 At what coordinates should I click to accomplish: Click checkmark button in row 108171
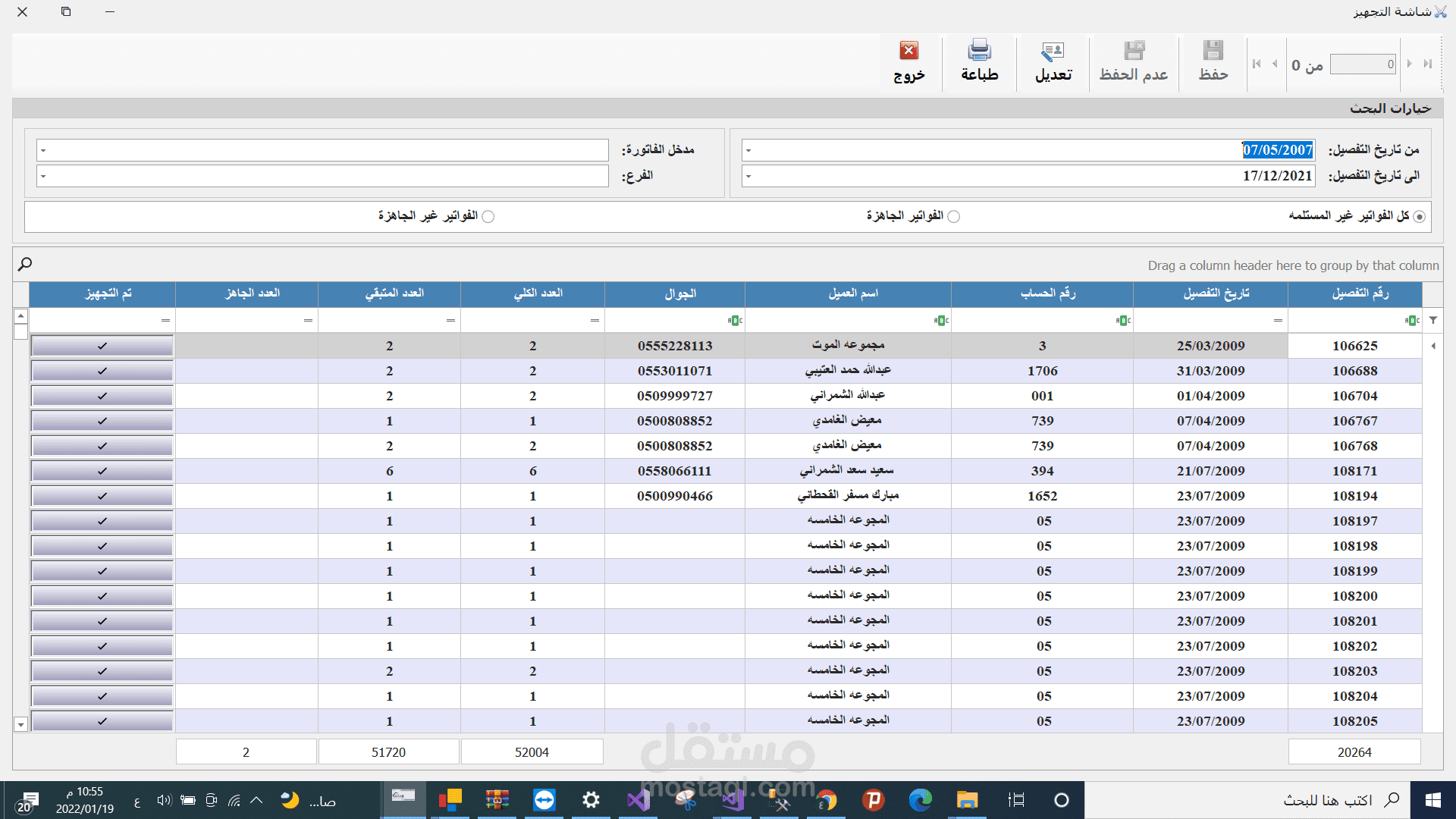tap(102, 471)
